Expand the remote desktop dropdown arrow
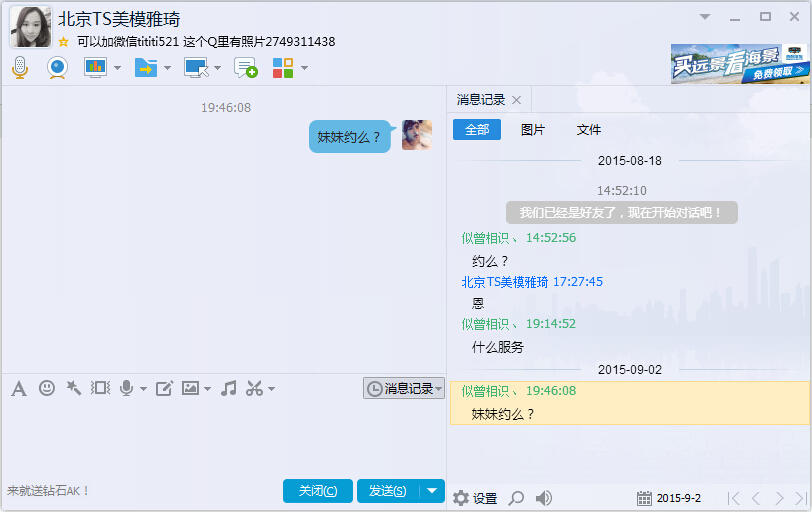Viewport: 812px width, 512px height. 218,68
